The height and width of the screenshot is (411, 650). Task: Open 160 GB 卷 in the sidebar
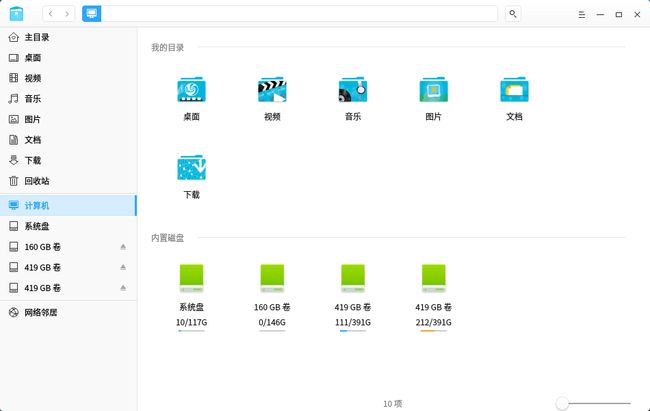pyautogui.click(x=68, y=247)
